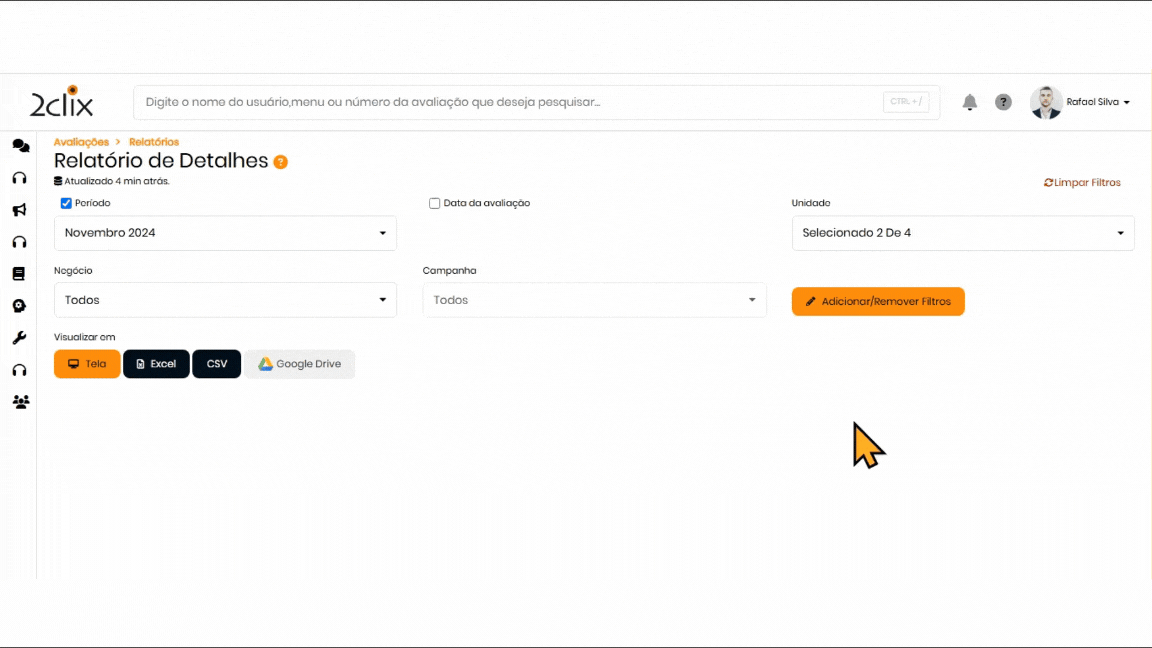Enable the Data da avaliação checkbox
Viewport: 1152px width, 648px height.
pyautogui.click(x=435, y=203)
